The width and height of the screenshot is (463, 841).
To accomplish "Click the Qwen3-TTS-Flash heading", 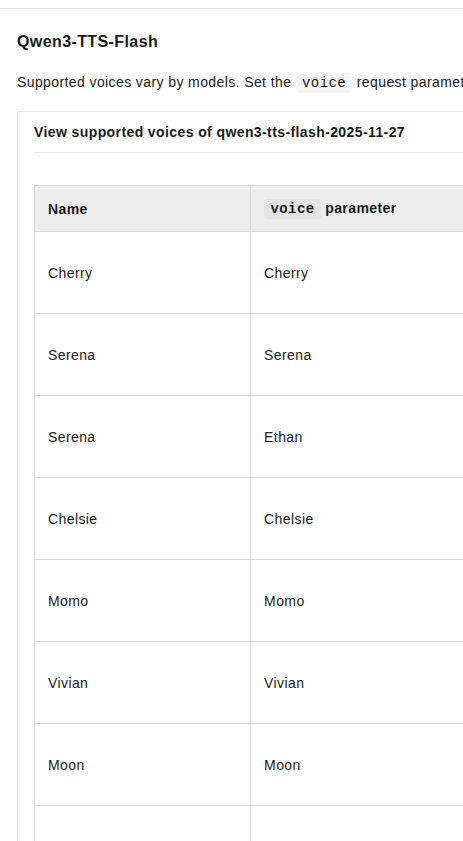I will click(x=87, y=41).
